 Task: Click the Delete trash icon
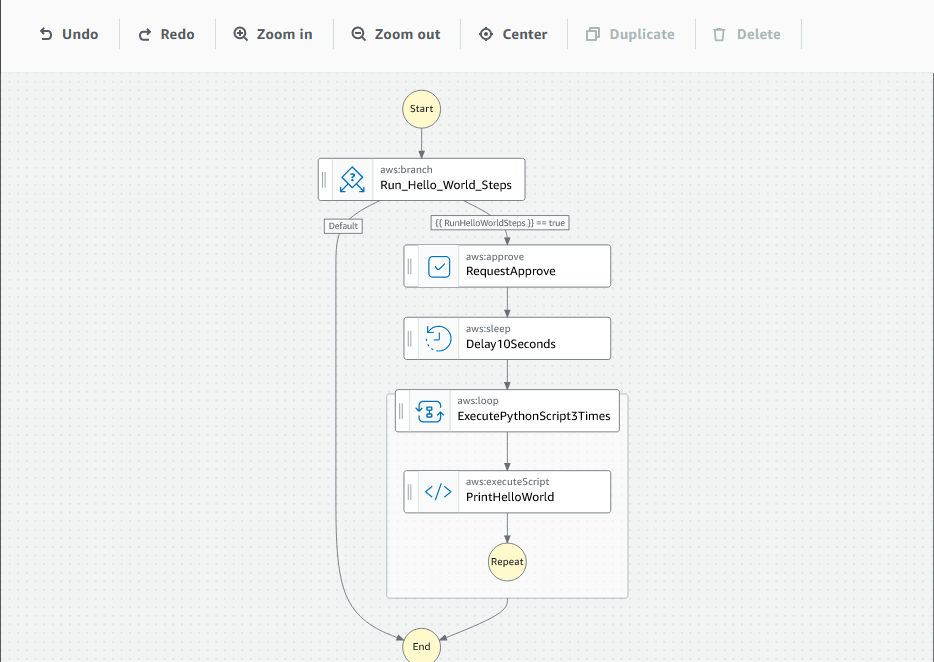717,33
